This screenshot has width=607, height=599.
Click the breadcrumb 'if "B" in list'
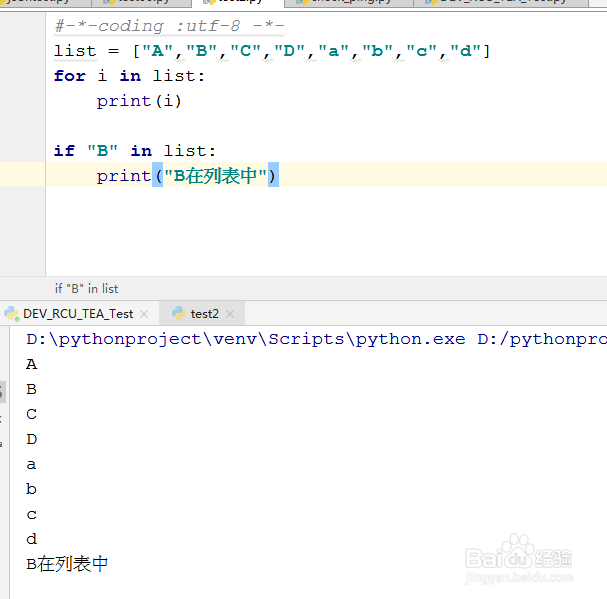[86, 289]
